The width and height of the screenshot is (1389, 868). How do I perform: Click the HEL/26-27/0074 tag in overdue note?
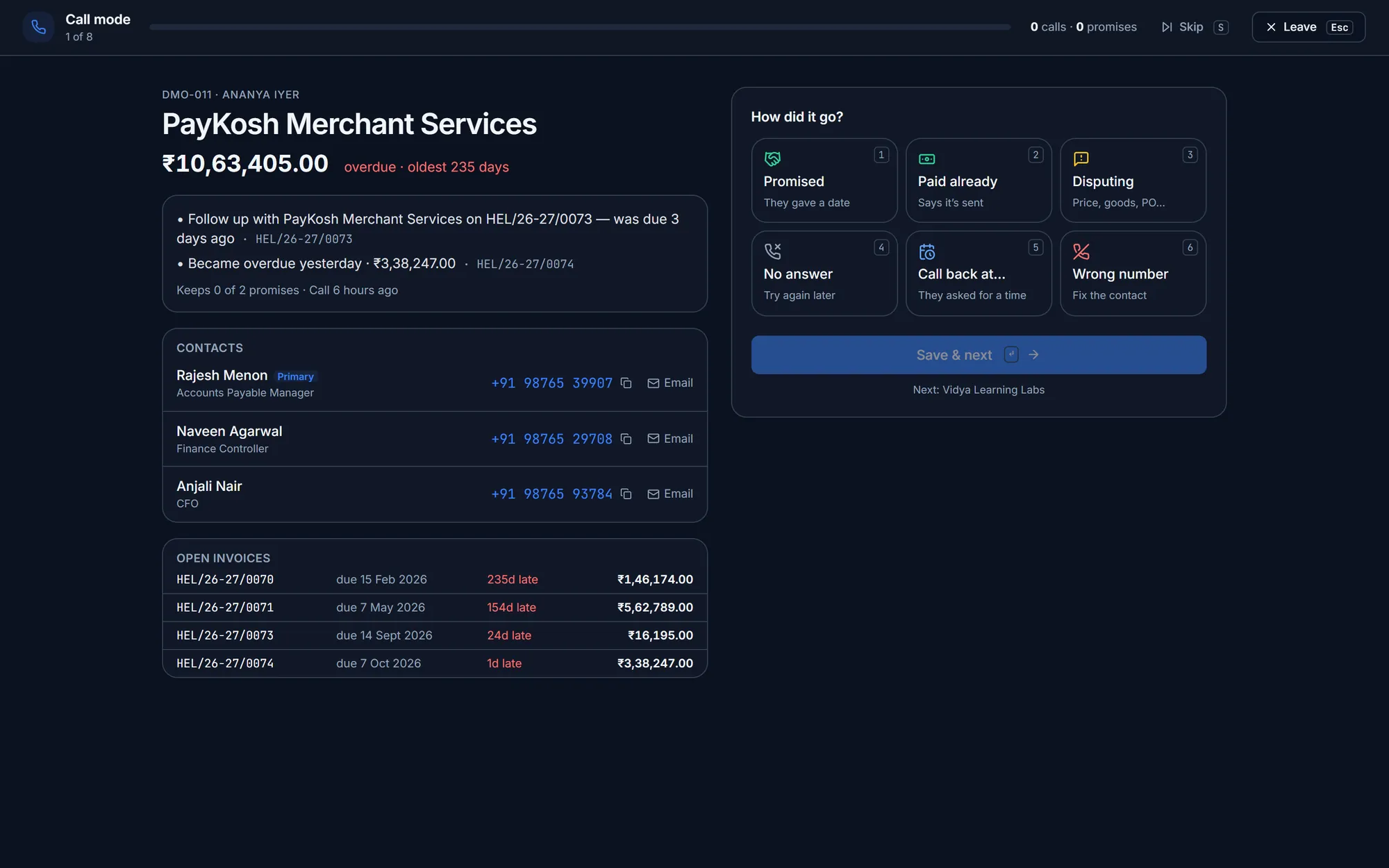(x=525, y=264)
